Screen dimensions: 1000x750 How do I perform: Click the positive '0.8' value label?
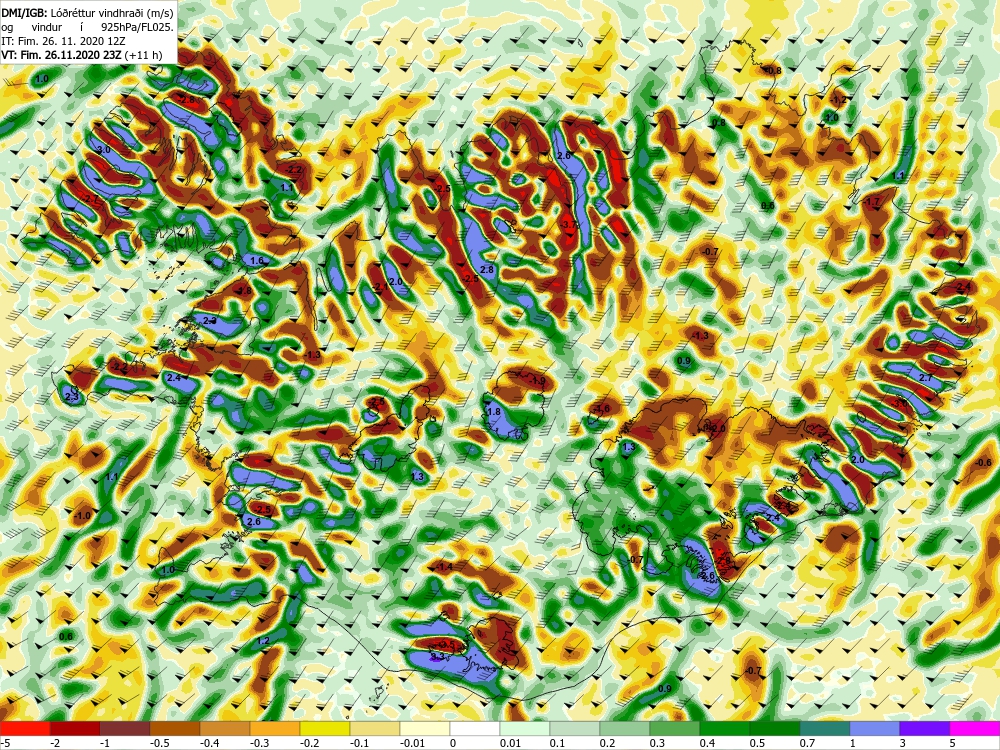[719, 122]
